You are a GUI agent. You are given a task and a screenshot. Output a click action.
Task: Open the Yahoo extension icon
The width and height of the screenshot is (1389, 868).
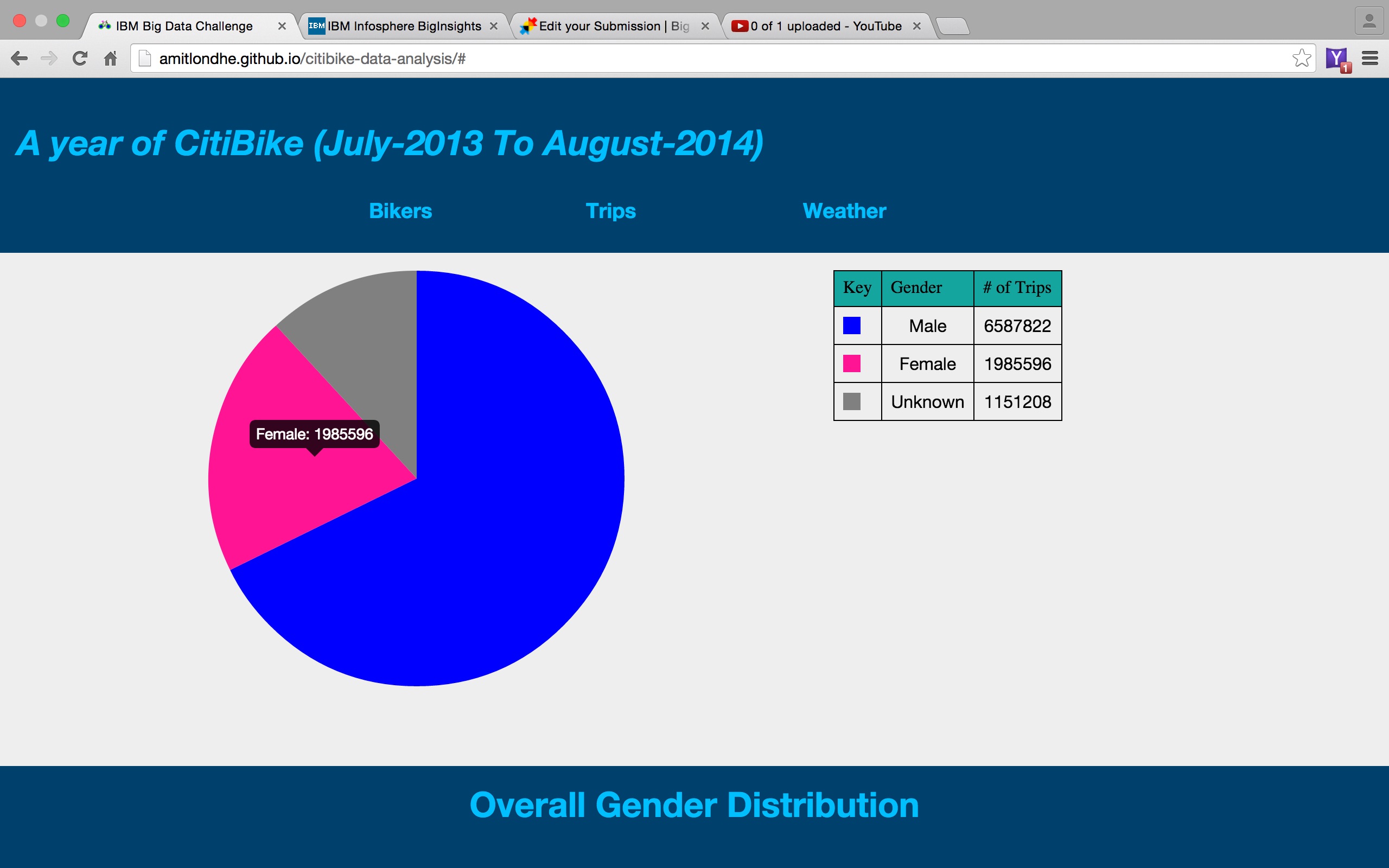coord(1337,58)
